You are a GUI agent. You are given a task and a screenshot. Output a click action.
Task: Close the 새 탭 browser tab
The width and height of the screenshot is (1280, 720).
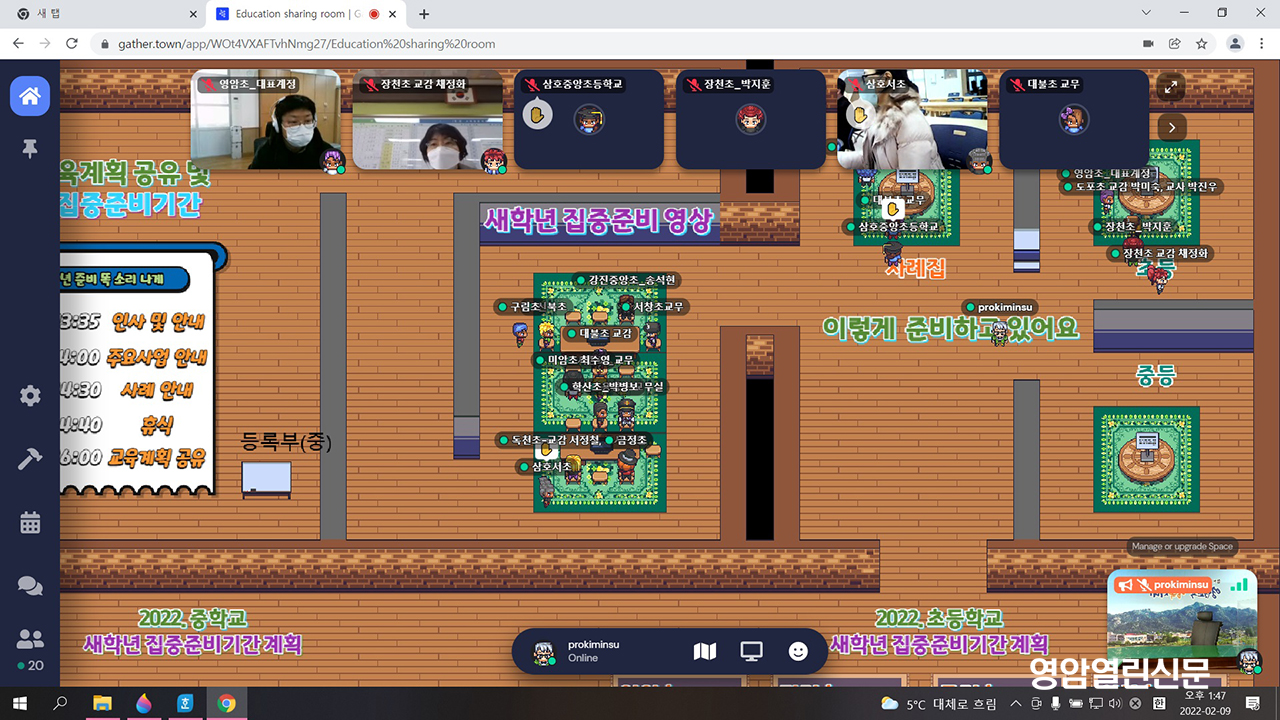point(193,14)
